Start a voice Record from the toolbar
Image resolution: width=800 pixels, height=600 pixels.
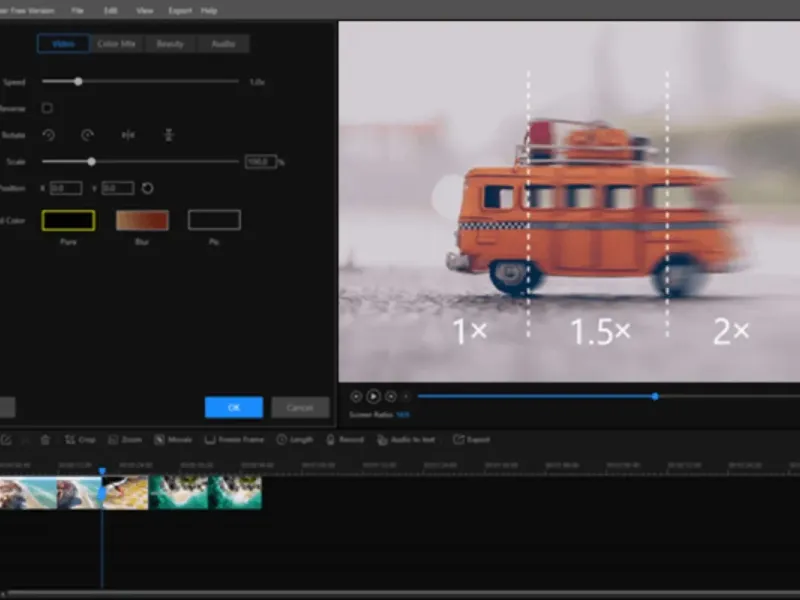click(344, 439)
